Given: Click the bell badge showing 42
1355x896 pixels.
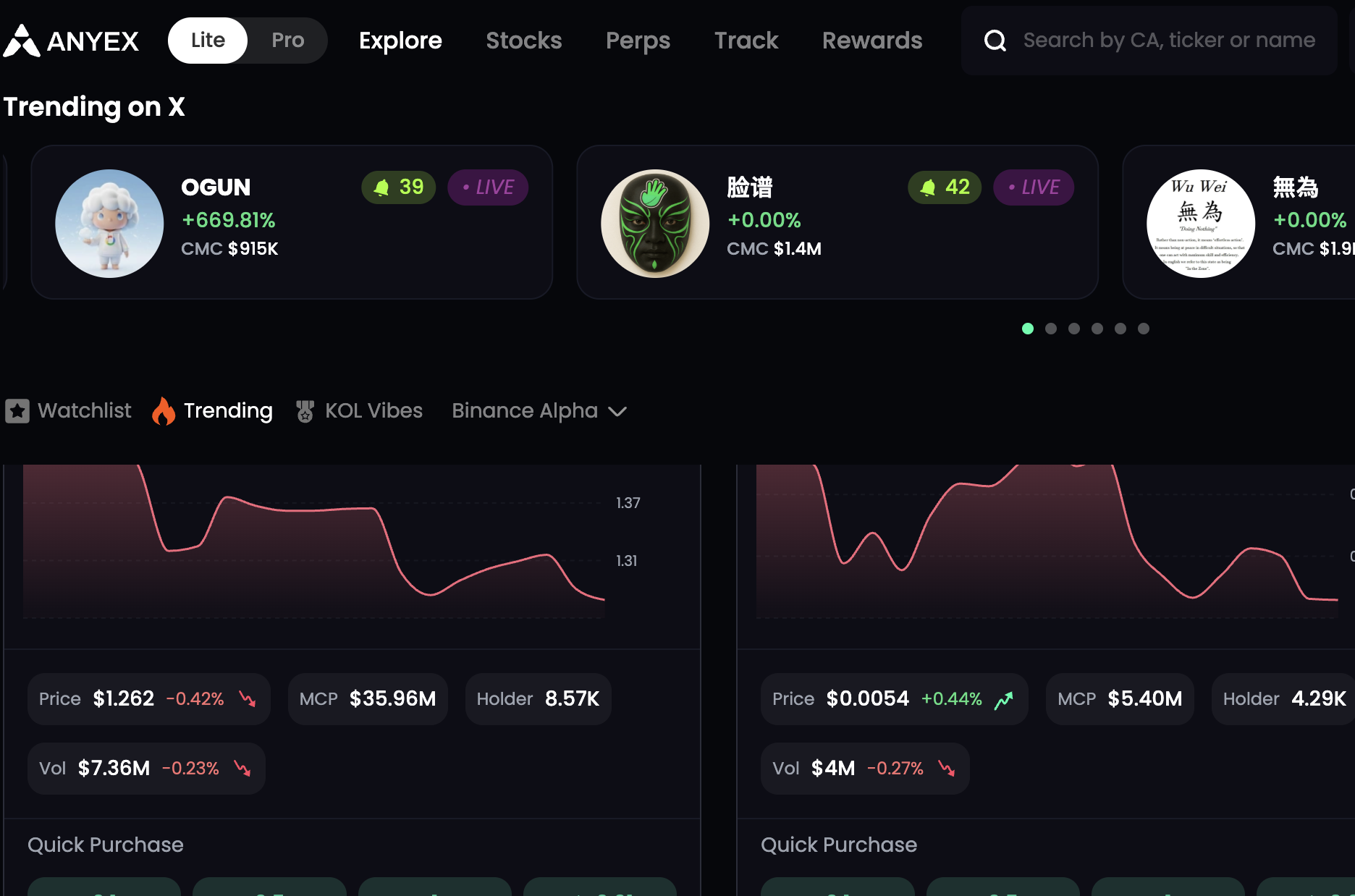Looking at the screenshot, I should pyautogui.click(x=945, y=187).
